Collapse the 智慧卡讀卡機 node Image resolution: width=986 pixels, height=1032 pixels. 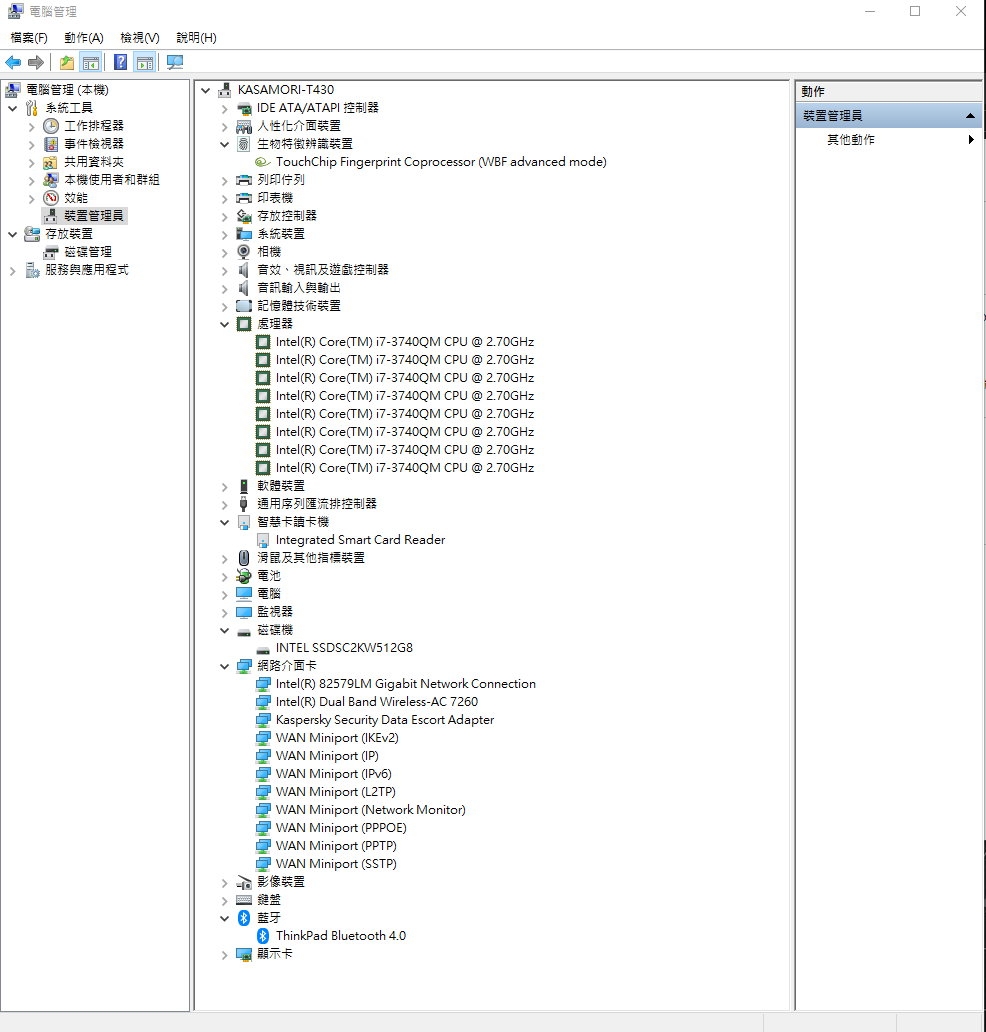[x=224, y=523]
